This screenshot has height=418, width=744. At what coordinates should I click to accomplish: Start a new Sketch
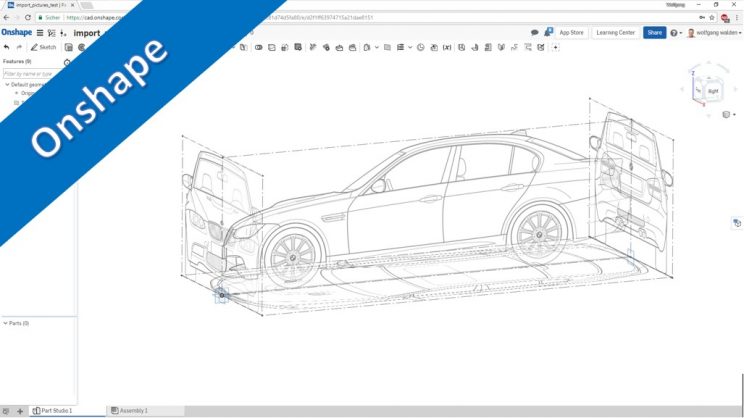43,47
